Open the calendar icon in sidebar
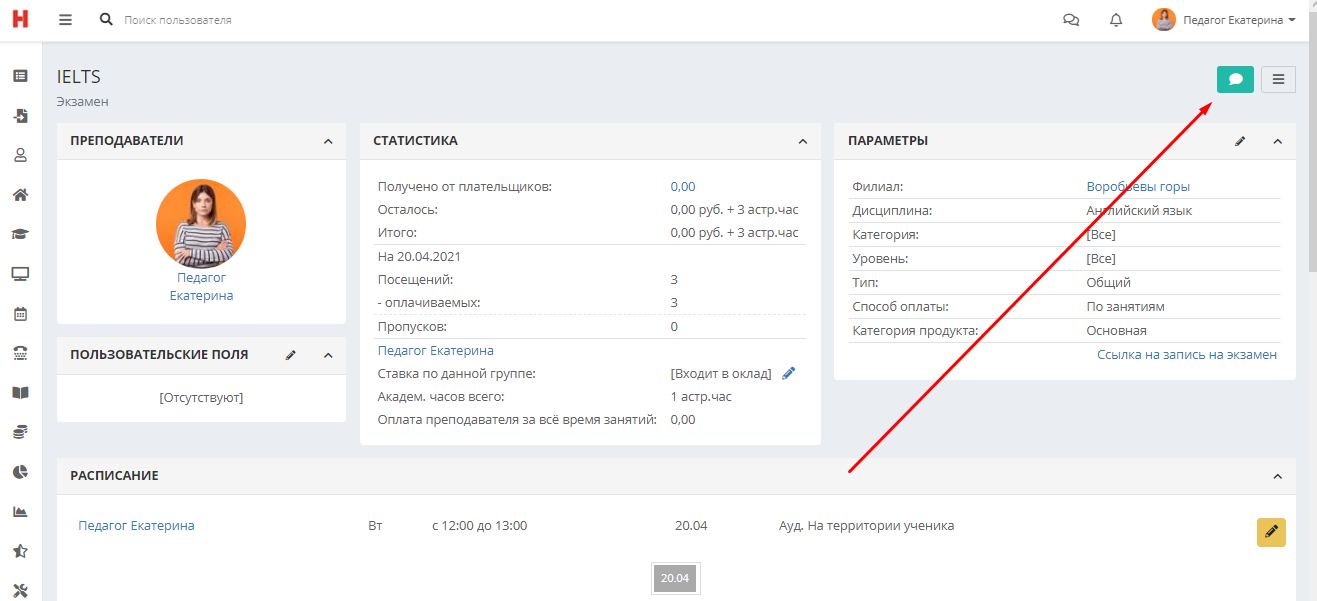 coord(20,313)
